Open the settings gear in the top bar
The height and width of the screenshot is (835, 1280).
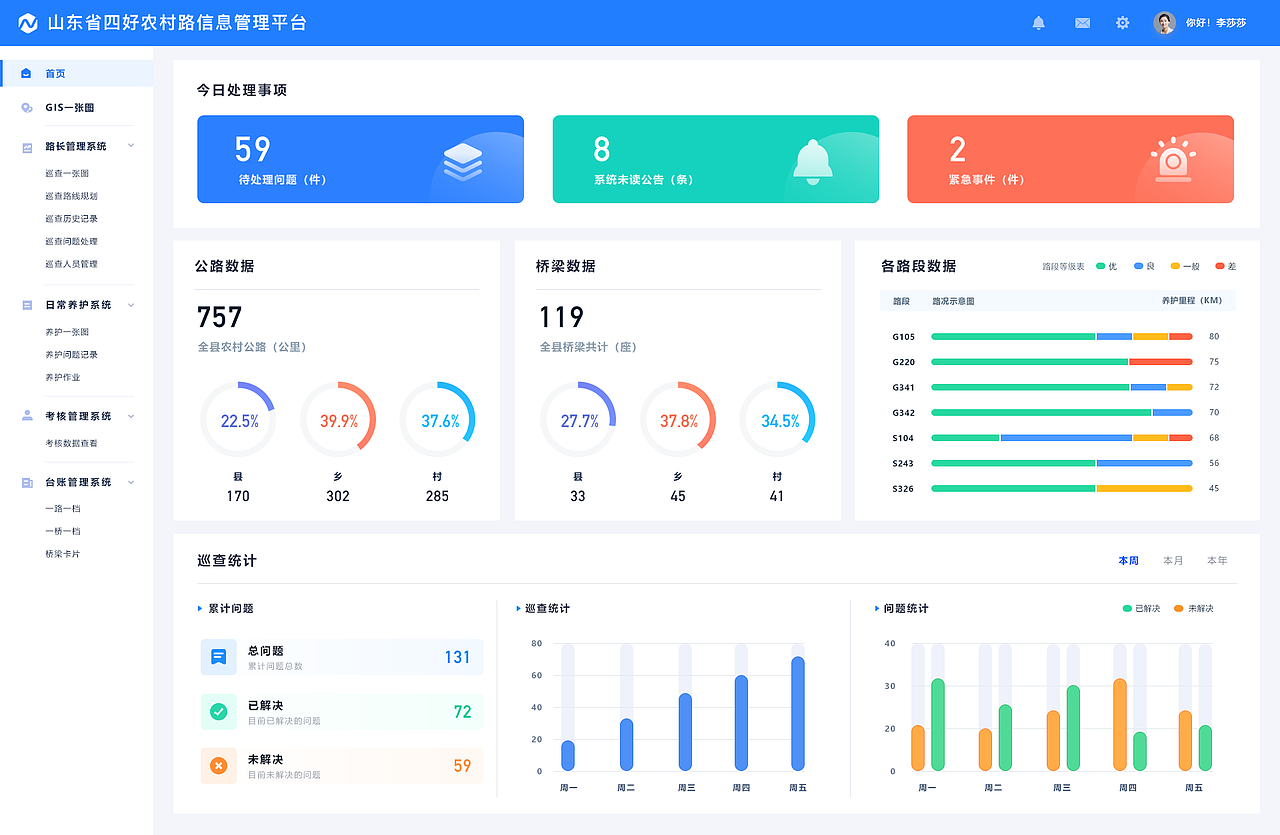click(1122, 22)
